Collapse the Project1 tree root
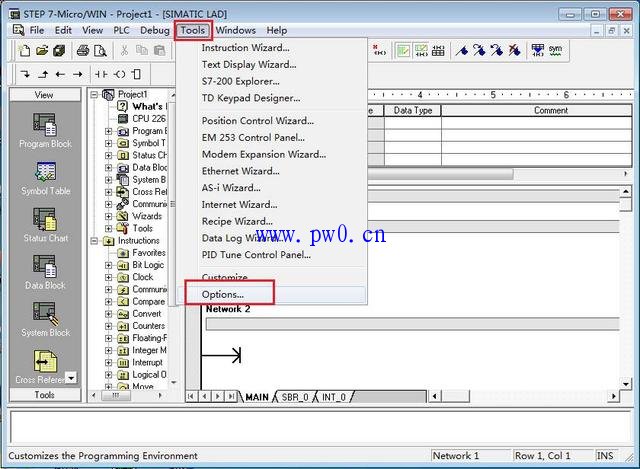This screenshot has width=640, height=469. pyautogui.click(x=96, y=94)
